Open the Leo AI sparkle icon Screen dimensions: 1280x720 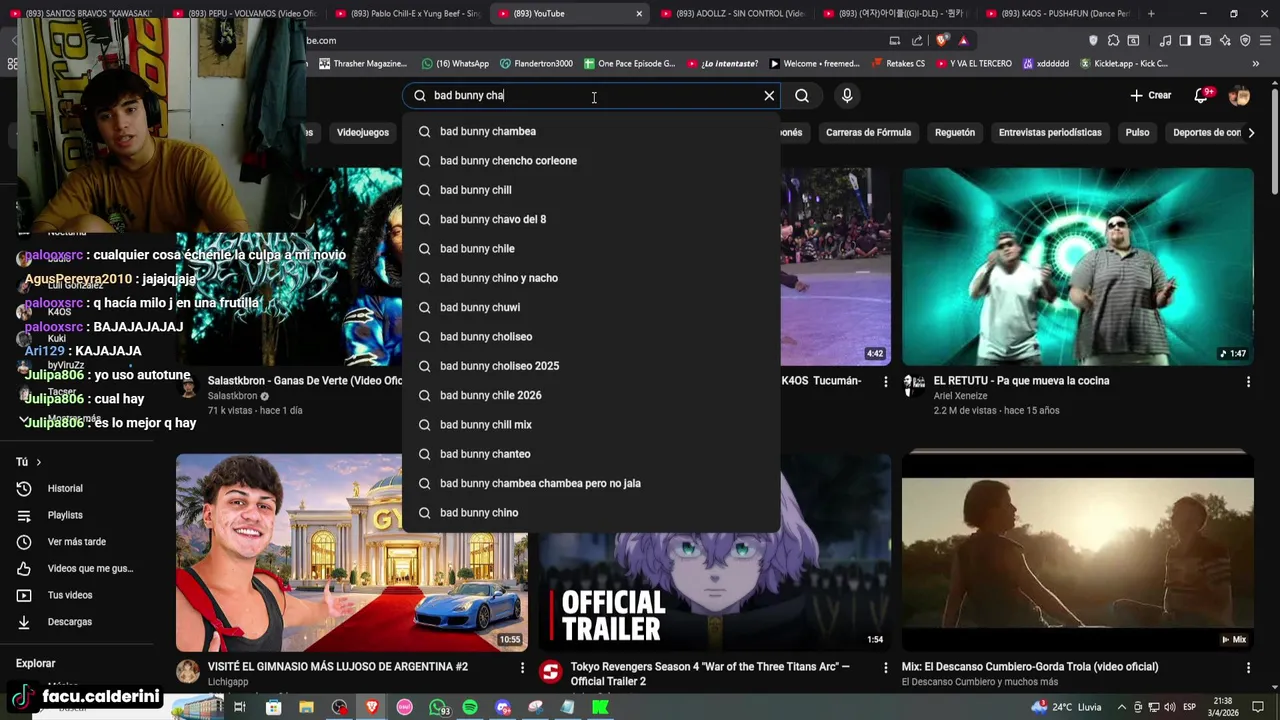1225,41
